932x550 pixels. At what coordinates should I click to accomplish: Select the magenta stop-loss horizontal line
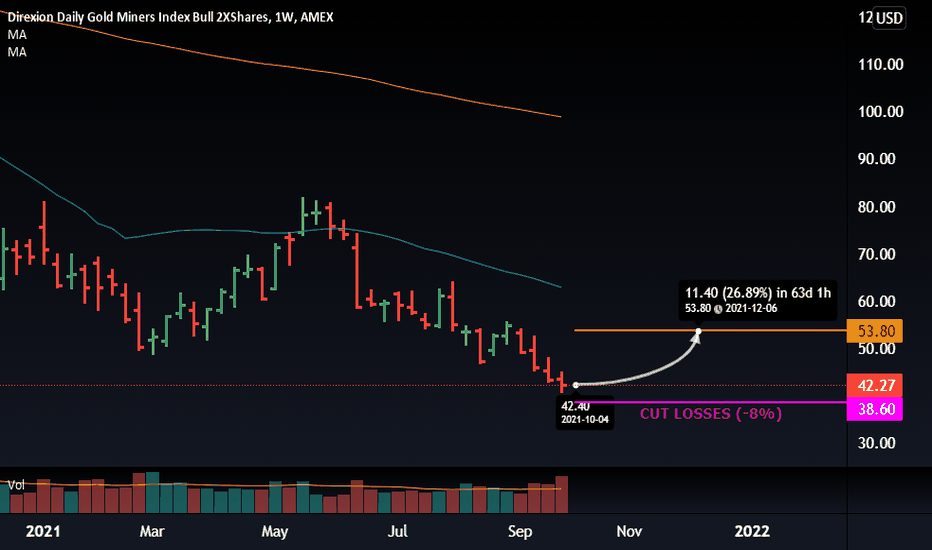713,403
